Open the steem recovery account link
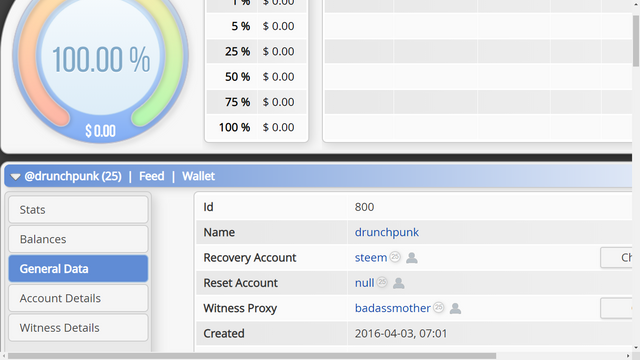 [x=371, y=258]
